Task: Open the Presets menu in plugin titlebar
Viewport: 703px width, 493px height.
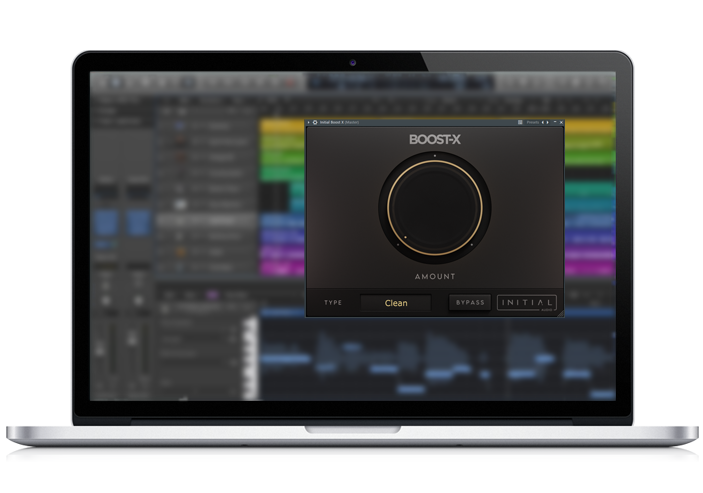Action: (533, 122)
